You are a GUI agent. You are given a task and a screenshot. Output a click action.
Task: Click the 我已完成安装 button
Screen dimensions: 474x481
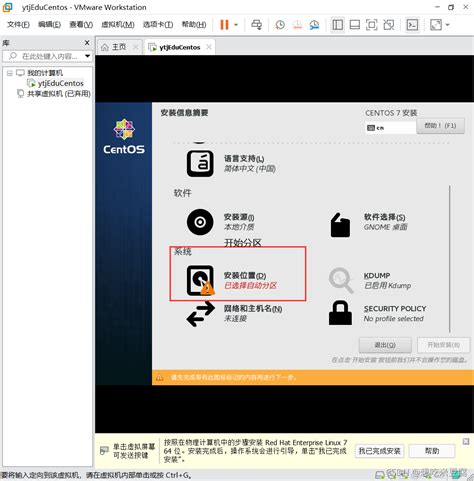[x=379, y=451]
